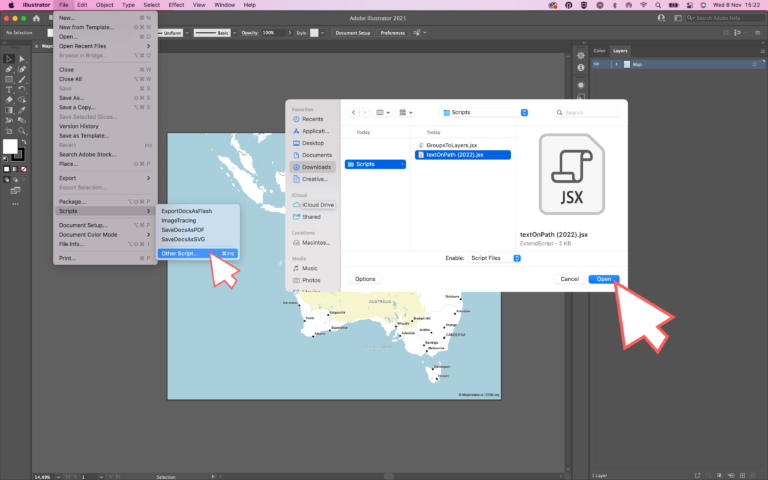The width and height of the screenshot is (768, 480).
Task: Open the Apple menu
Action: point(11,5)
